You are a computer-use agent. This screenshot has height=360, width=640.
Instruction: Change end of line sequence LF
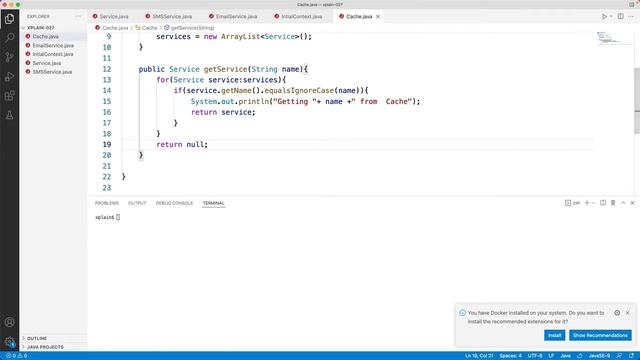coord(551,356)
